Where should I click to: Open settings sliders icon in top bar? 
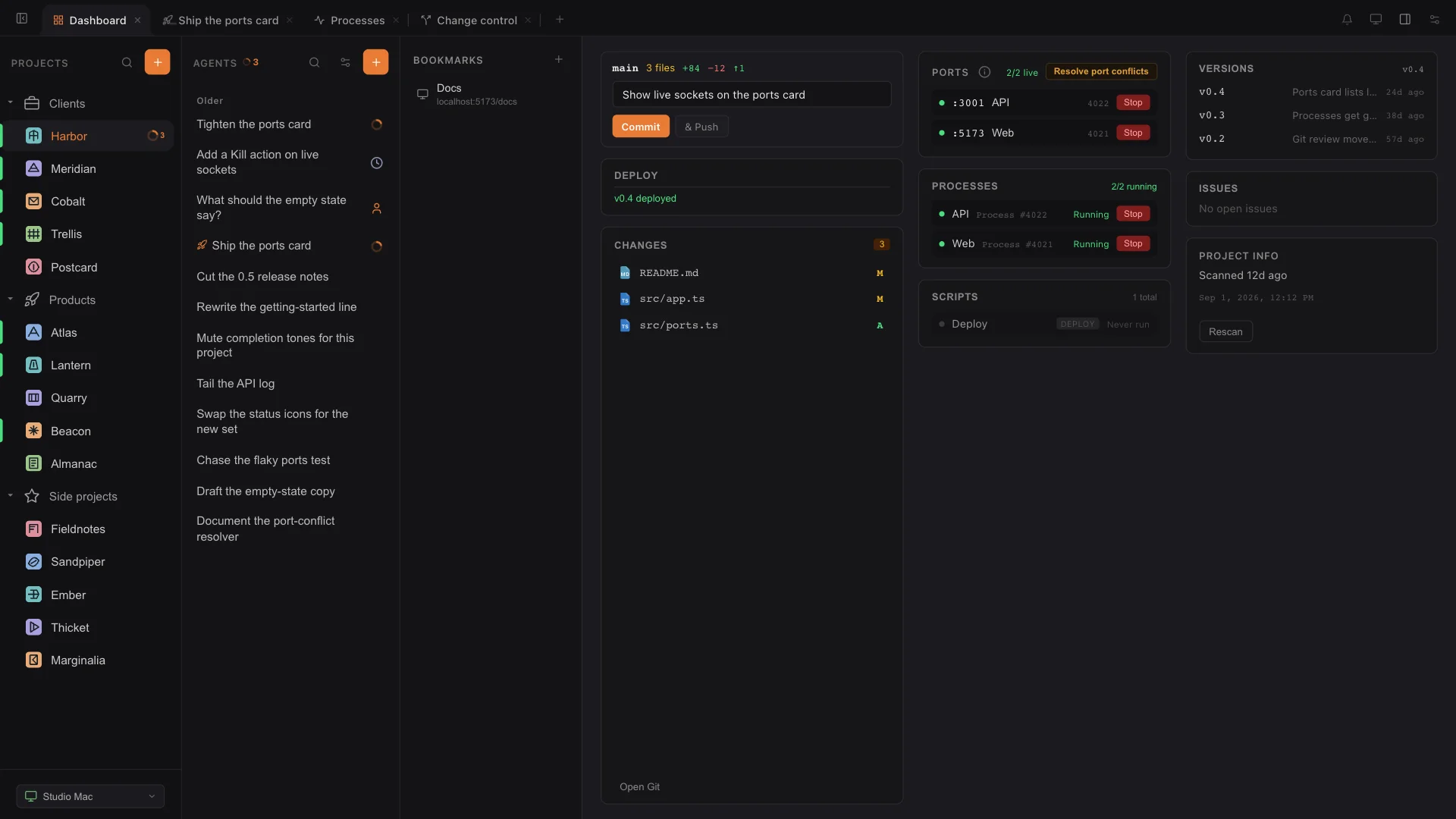point(1434,20)
